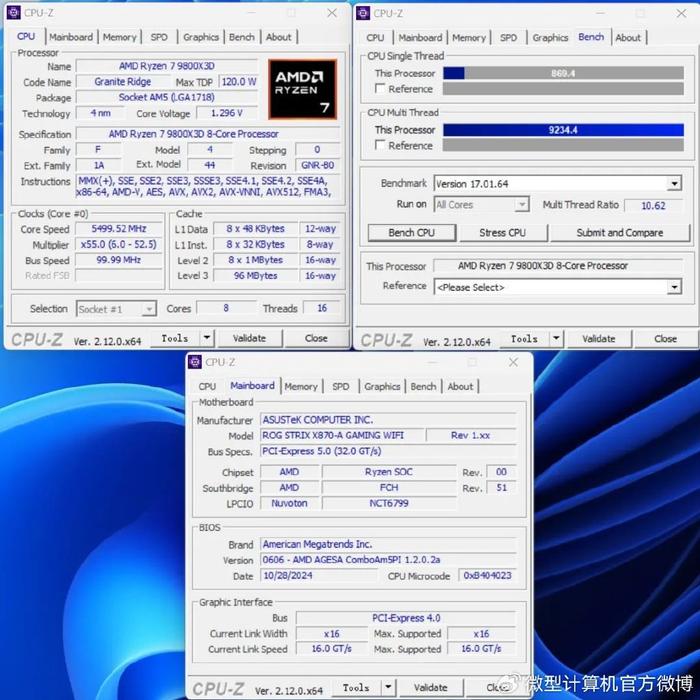Click multi thread 9234.4 score bar
The height and width of the screenshot is (700, 700).
click(563, 130)
